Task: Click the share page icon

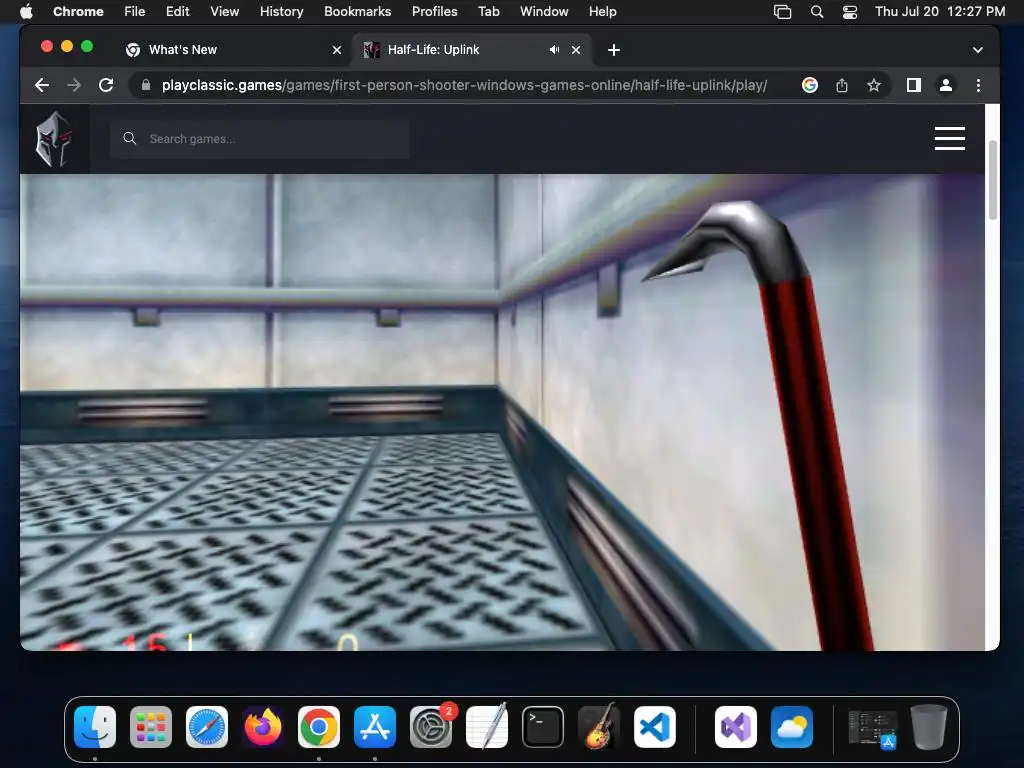Action: pyautogui.click(x=842, y=86)
